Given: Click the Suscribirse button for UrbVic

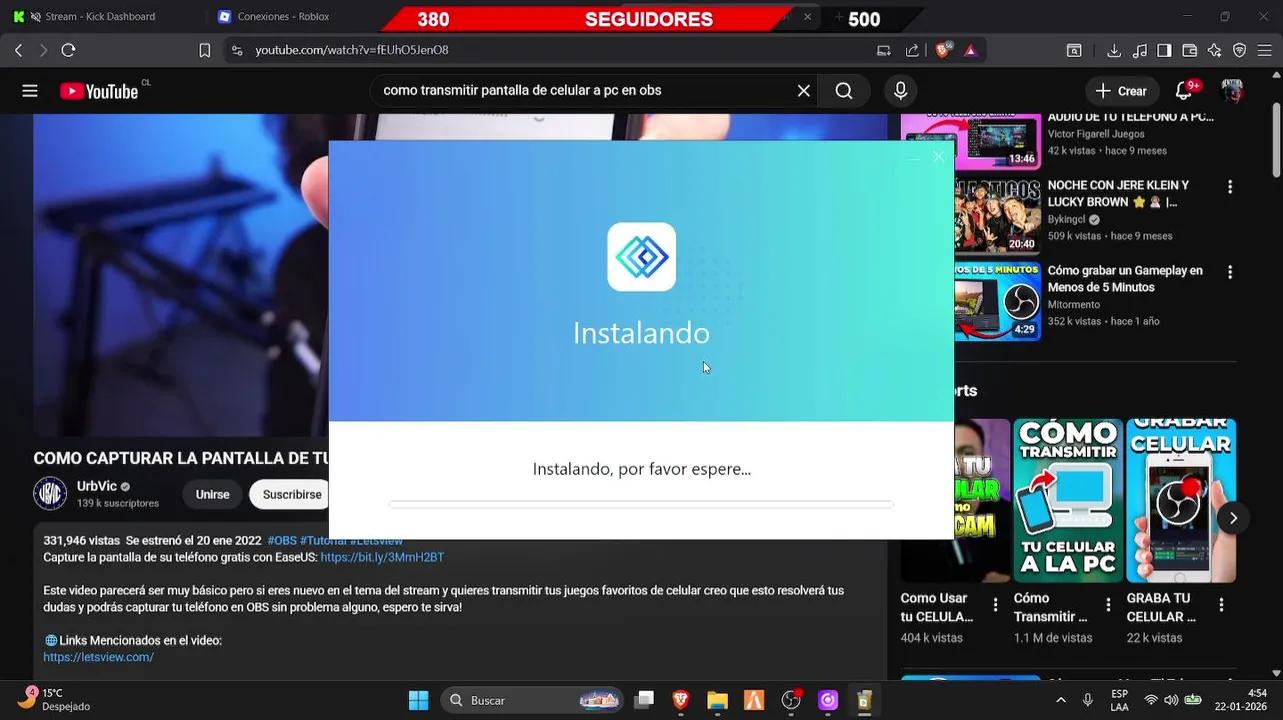Looking at the screenshot, I should point(290,494).
